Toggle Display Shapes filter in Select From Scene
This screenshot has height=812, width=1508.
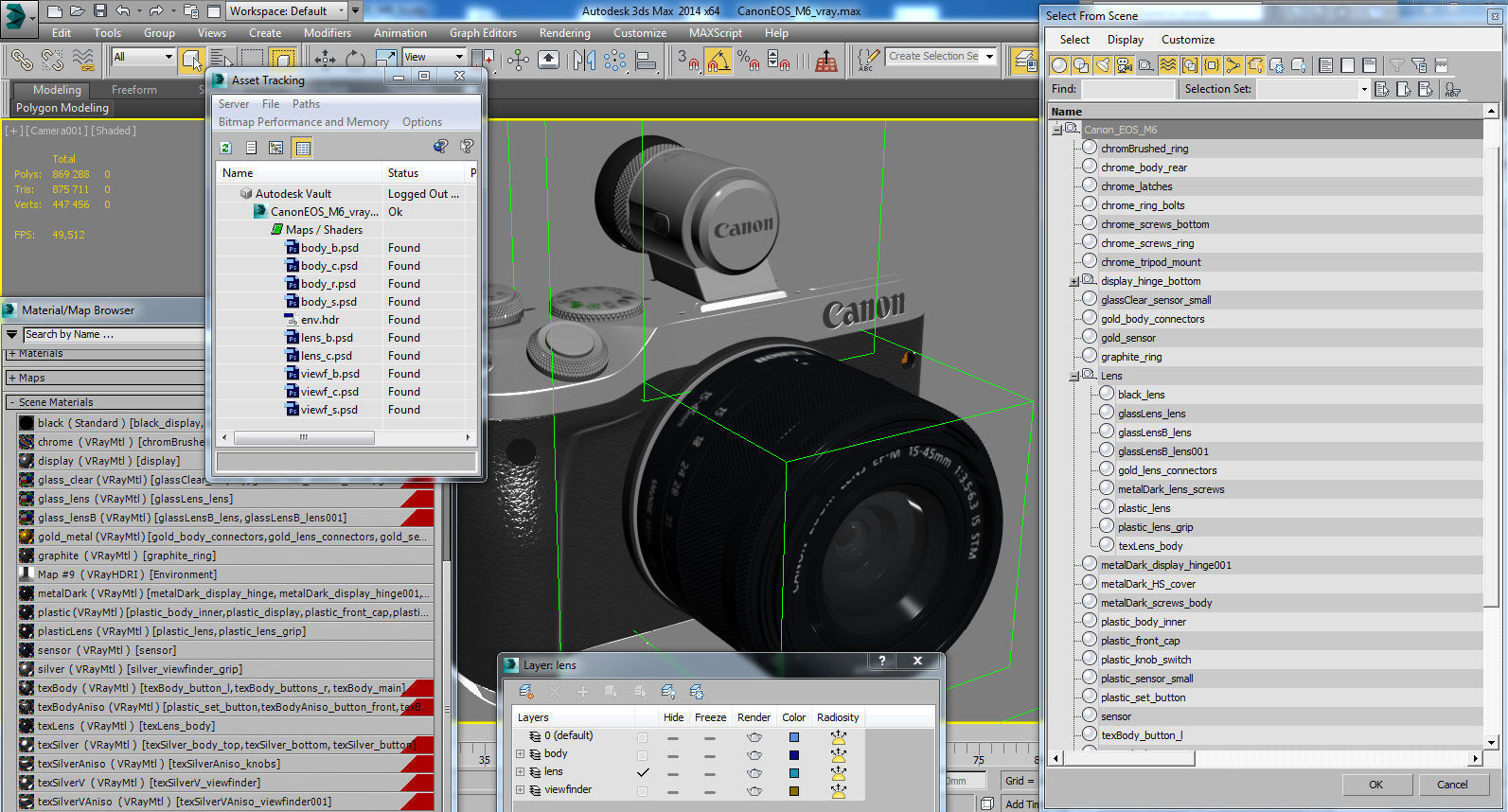1081,65
